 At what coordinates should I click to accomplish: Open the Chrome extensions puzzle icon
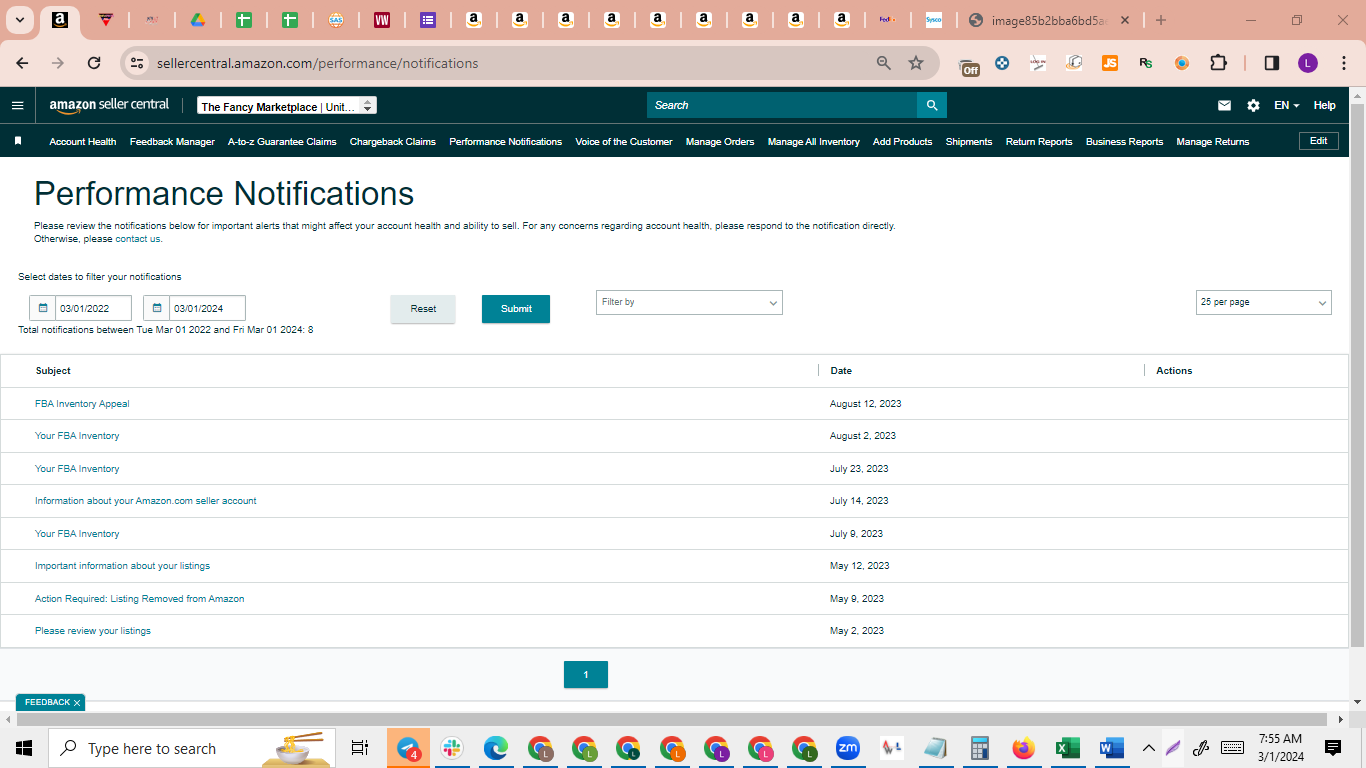click(1218, 63)
